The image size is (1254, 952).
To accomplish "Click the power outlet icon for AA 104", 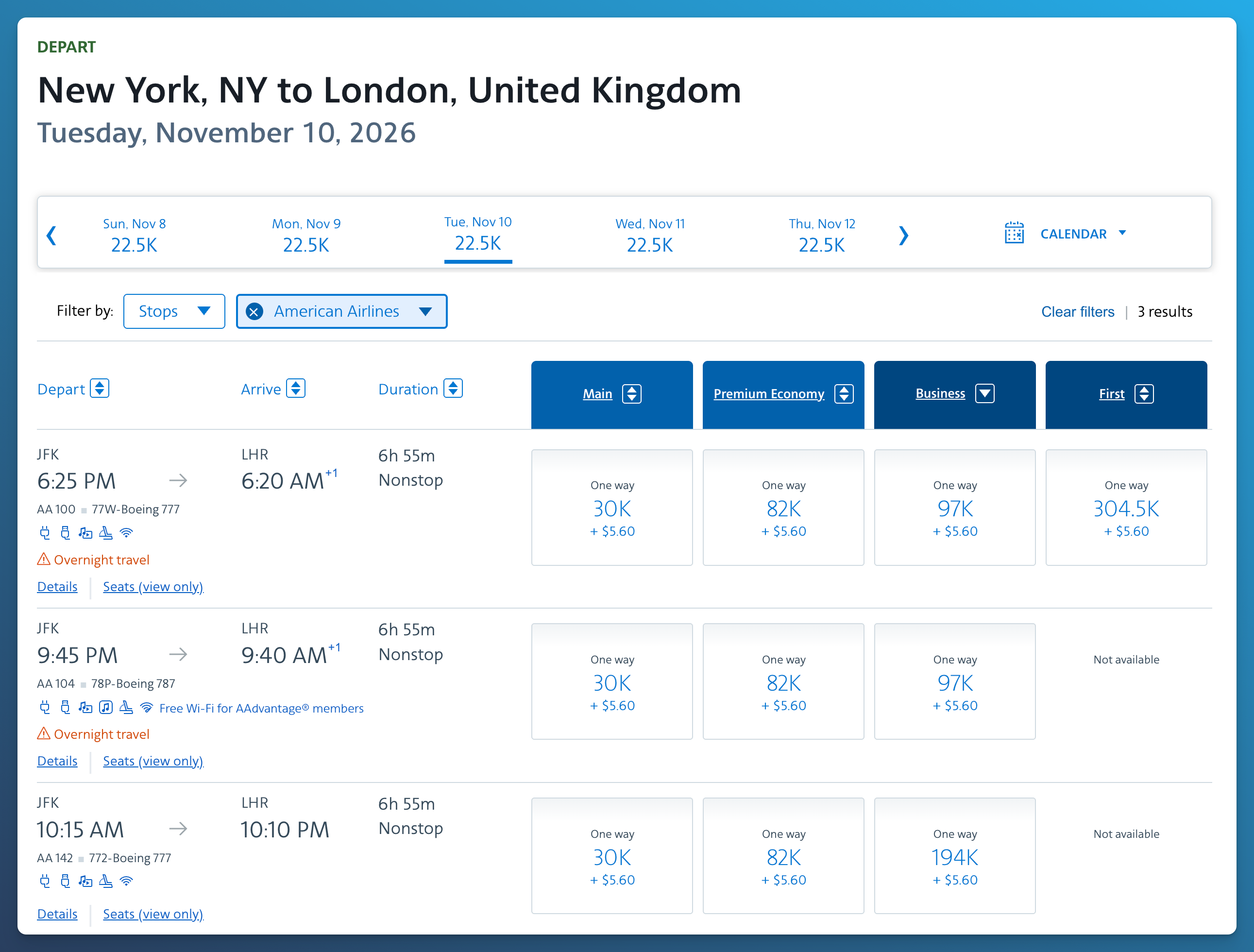I will 45,707.
